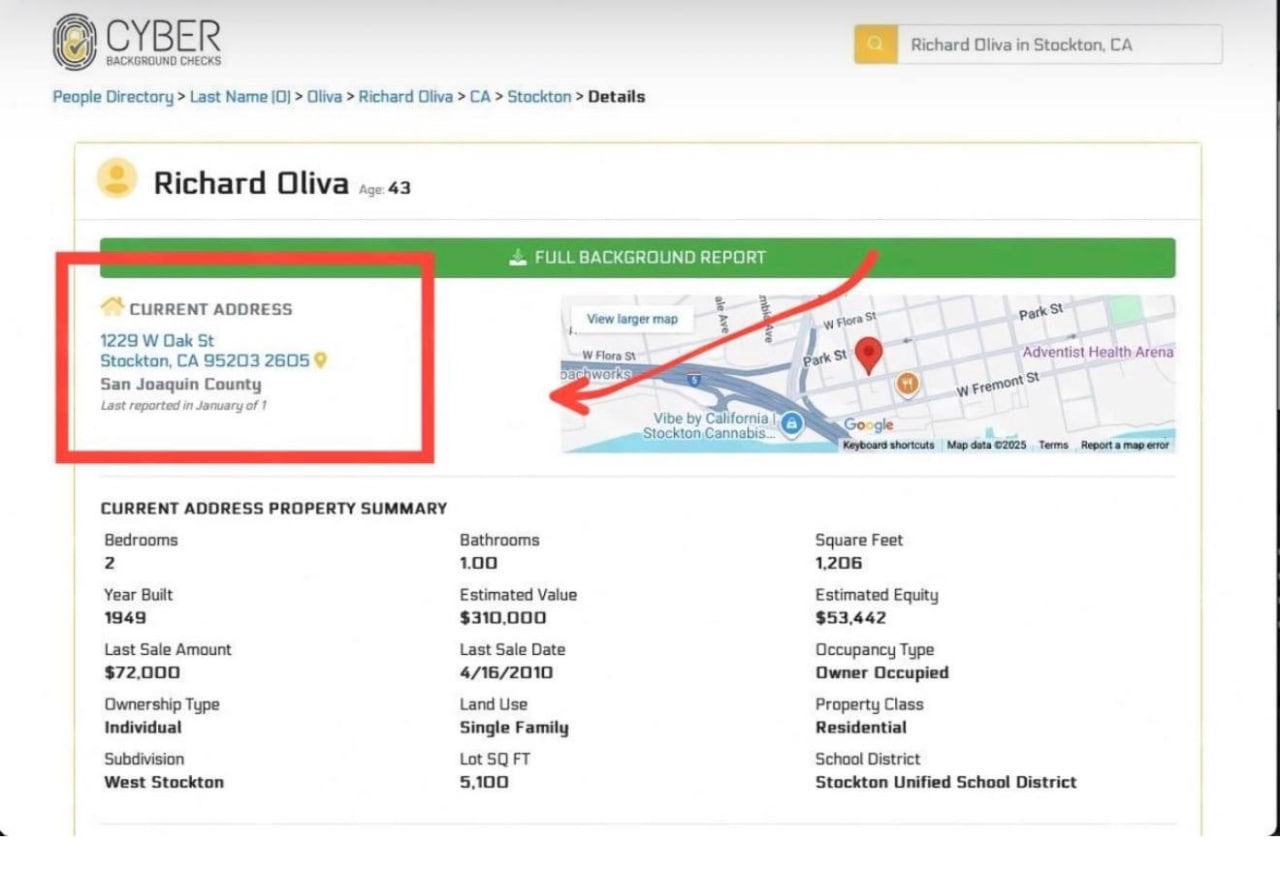Open the CA breadcrumb link
1280x872 pixels.
click(x=480, y=97)
